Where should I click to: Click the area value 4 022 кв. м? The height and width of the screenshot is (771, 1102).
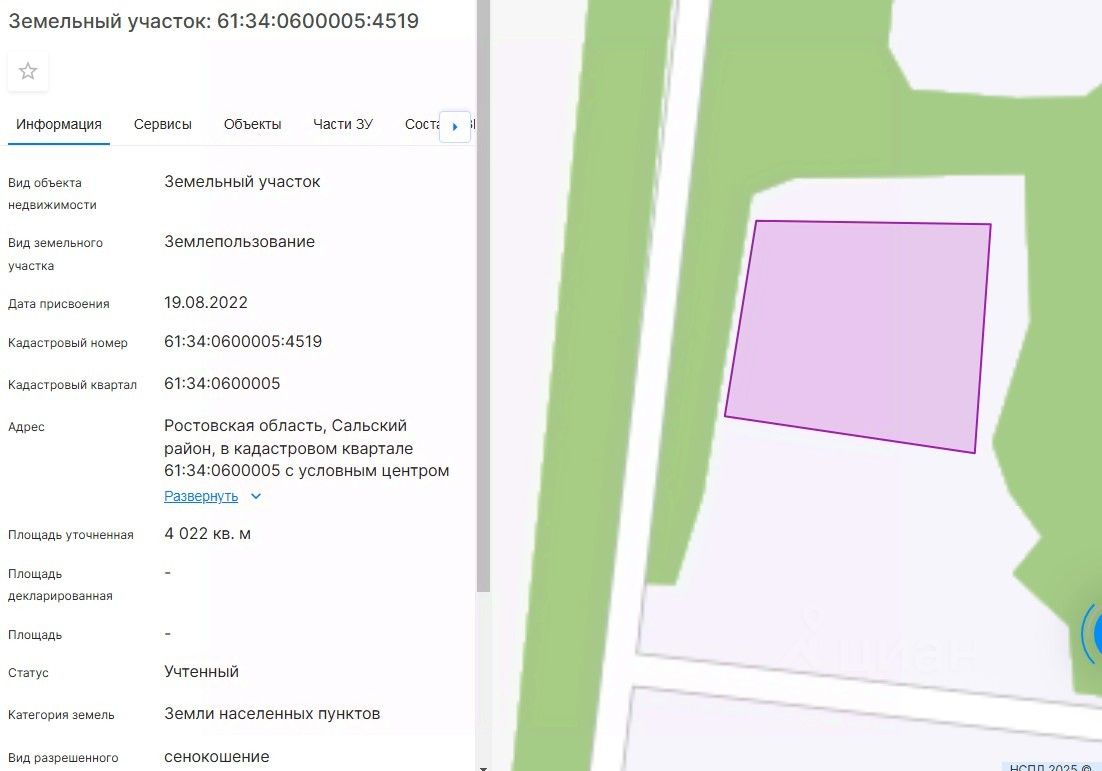click(207, 533)
